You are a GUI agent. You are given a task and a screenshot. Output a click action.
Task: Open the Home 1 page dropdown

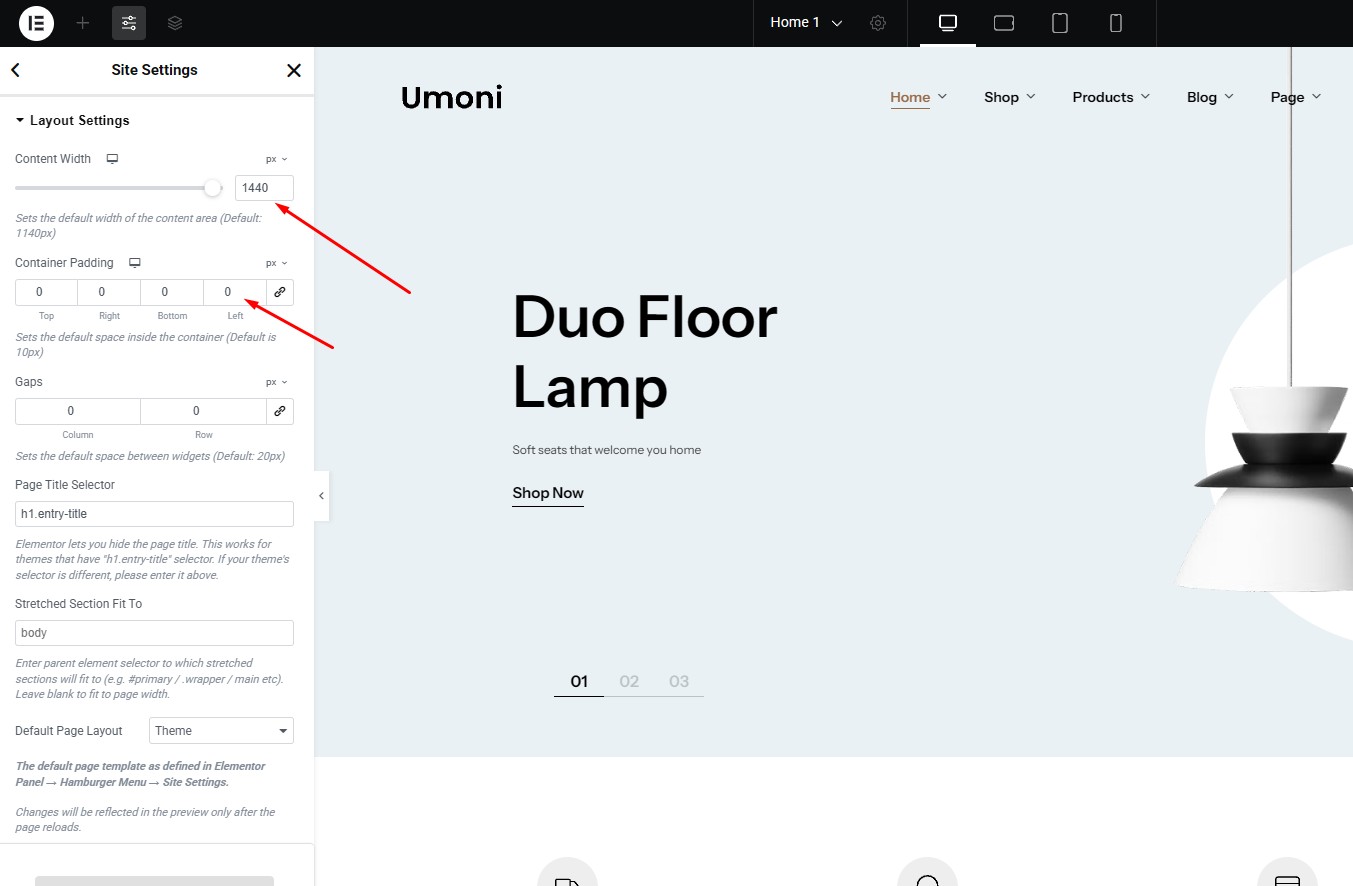pyautogui.click(x=806, y=23)
